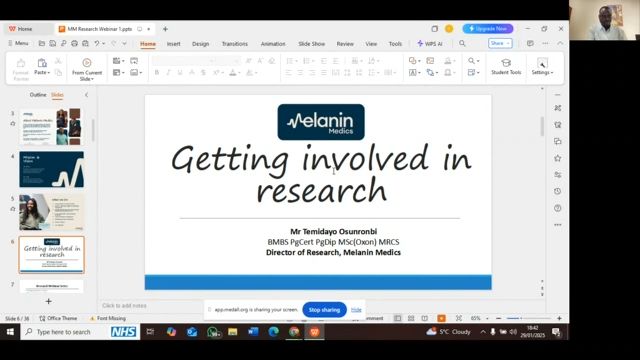Click the search magnifier in ribbon tabs

coord(462,43)
